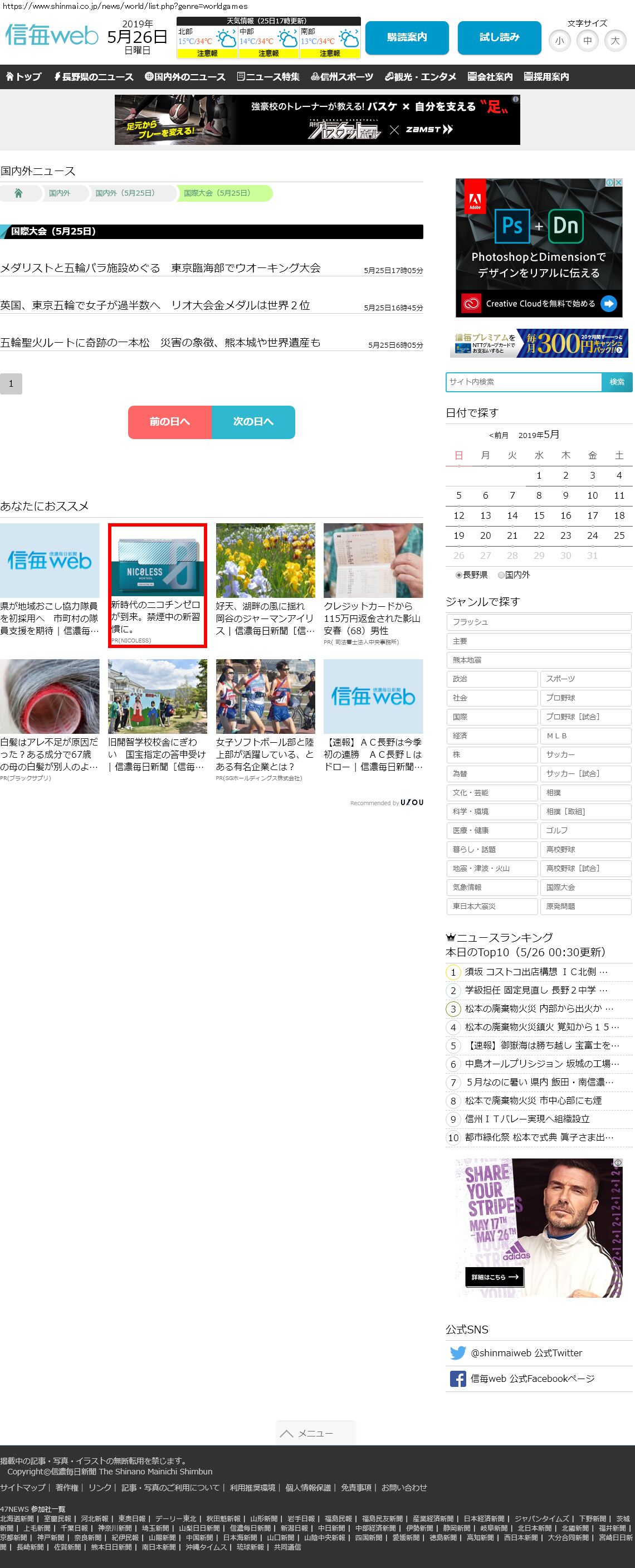This screenshot has width=635, height=1568.
Task: Select the 国内外 radio button
Action: click(x=501, y=574)
